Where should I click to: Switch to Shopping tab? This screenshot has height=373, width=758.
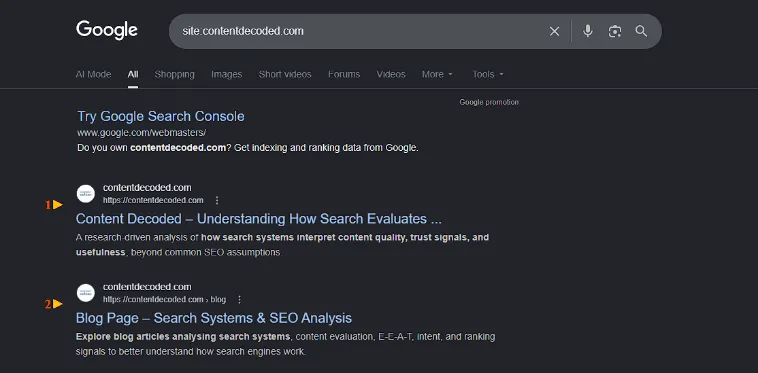click(175, 74)
